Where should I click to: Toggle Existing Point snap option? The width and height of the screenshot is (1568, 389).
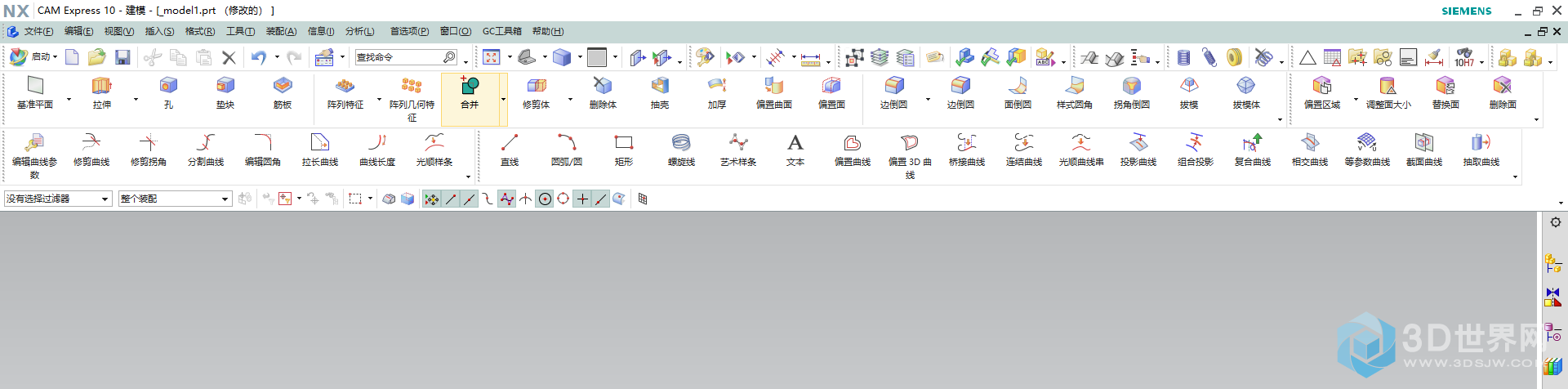[x=582, y=199]
